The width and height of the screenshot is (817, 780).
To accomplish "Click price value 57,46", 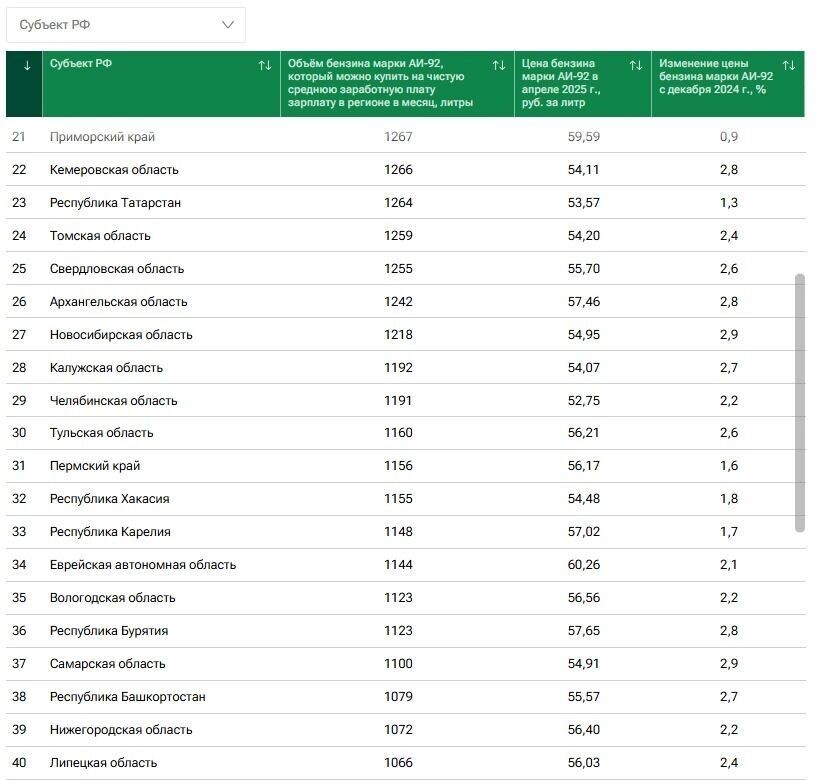I will pyautogui.click(x=584, y=301).
